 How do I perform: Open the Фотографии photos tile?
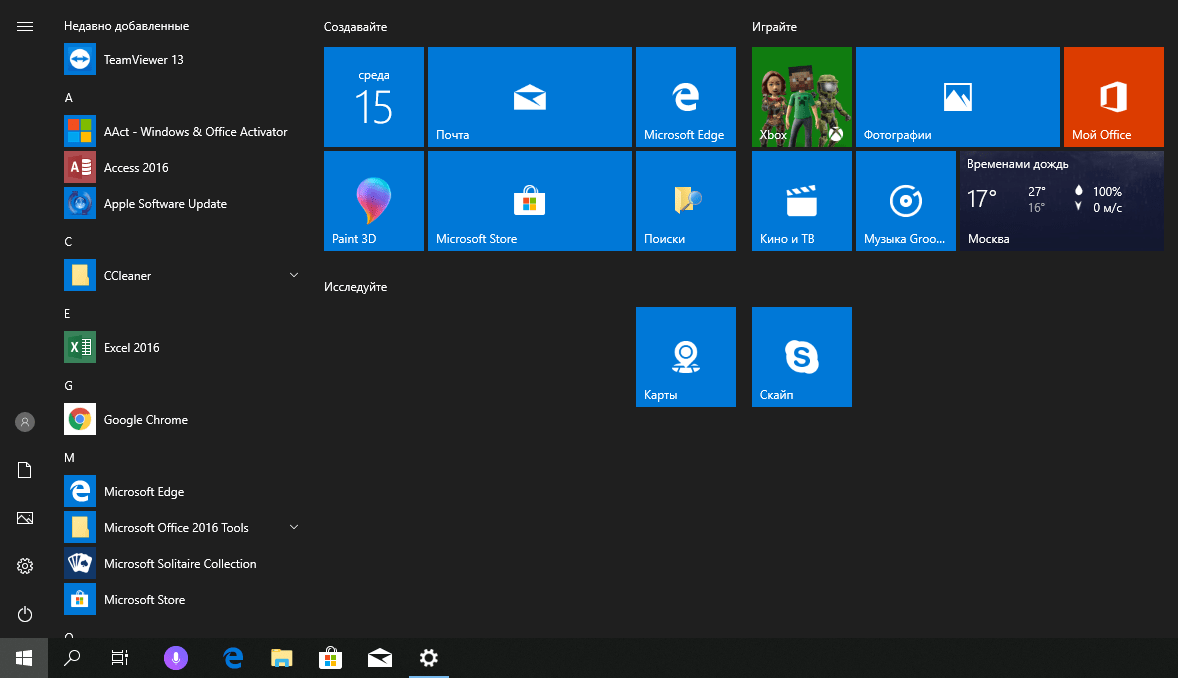click(x=958, y=97)
